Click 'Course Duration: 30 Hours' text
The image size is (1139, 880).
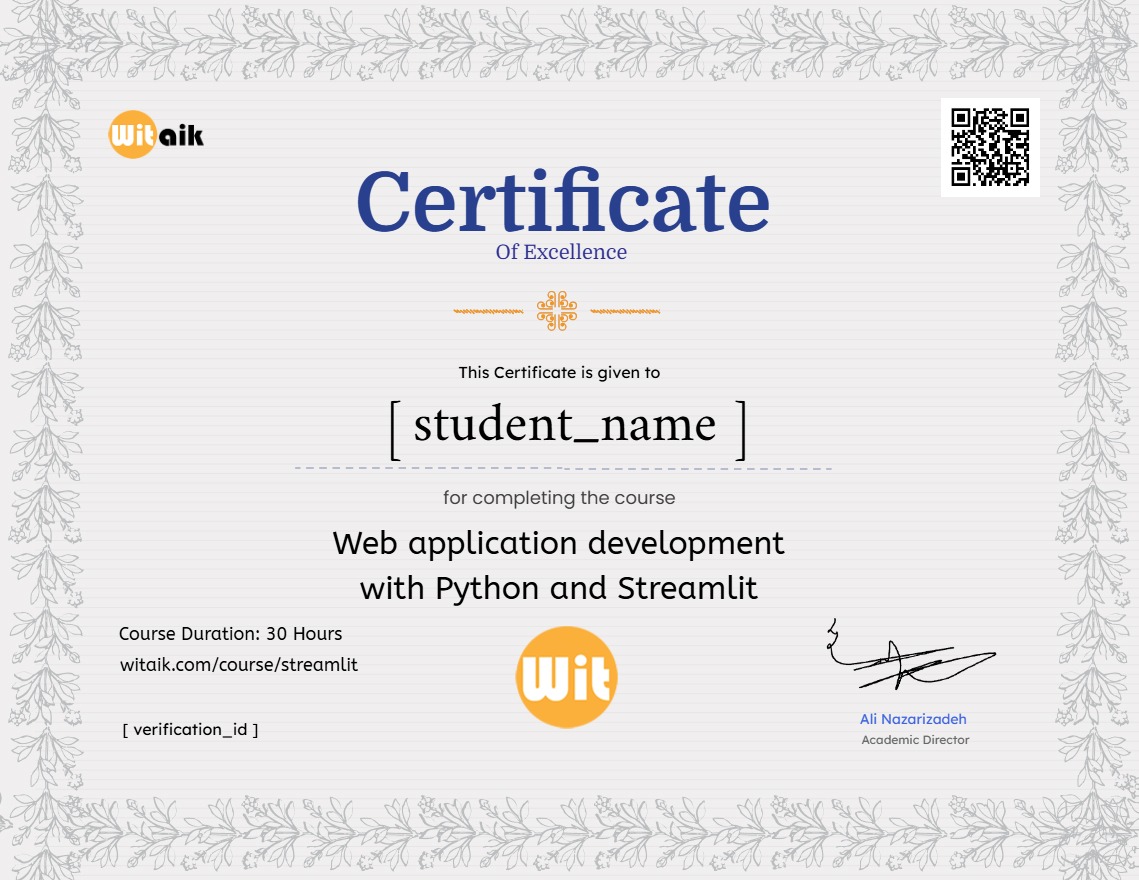point(230,634)
